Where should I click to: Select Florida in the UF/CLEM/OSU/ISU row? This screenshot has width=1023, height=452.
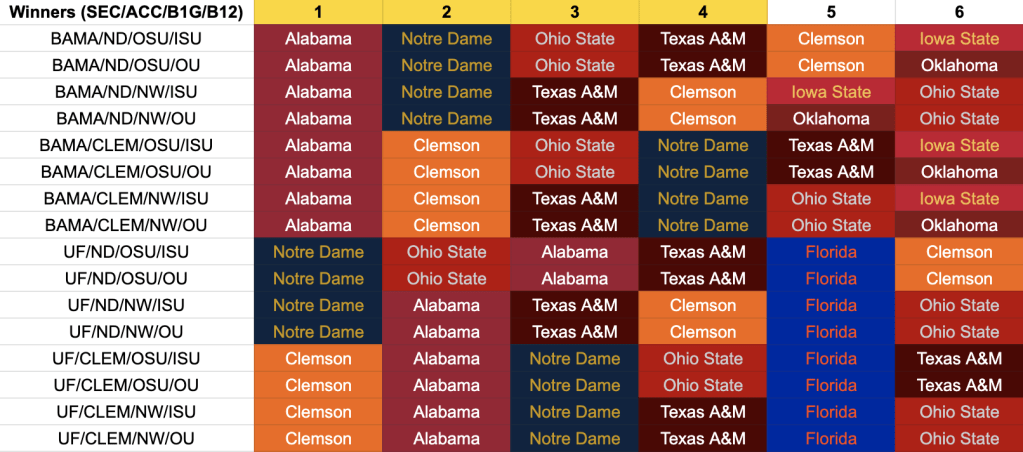[831, 358]
